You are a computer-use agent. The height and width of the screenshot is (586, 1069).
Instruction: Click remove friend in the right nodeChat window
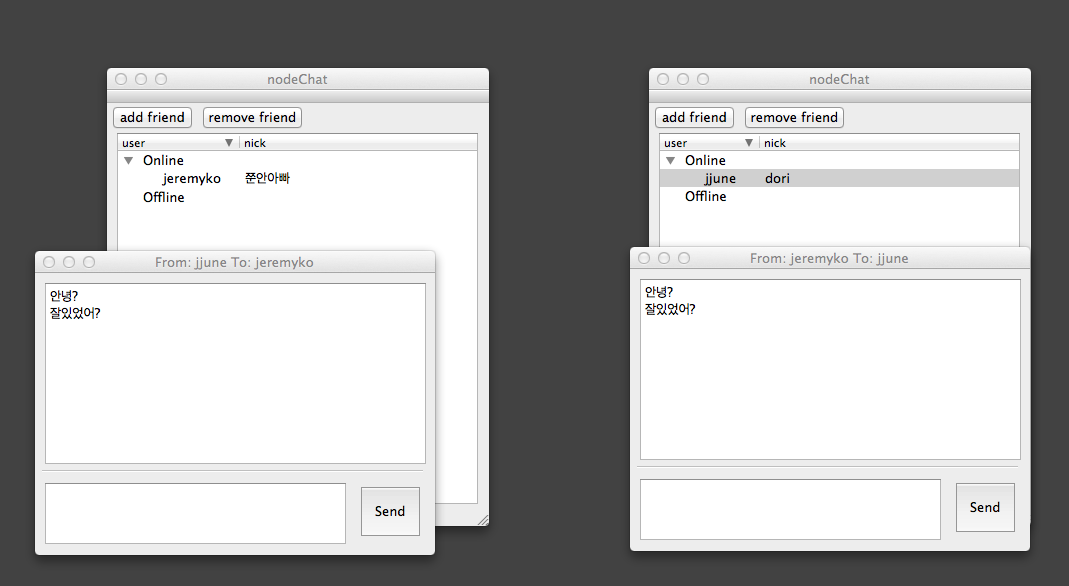[x=794, y=117]
